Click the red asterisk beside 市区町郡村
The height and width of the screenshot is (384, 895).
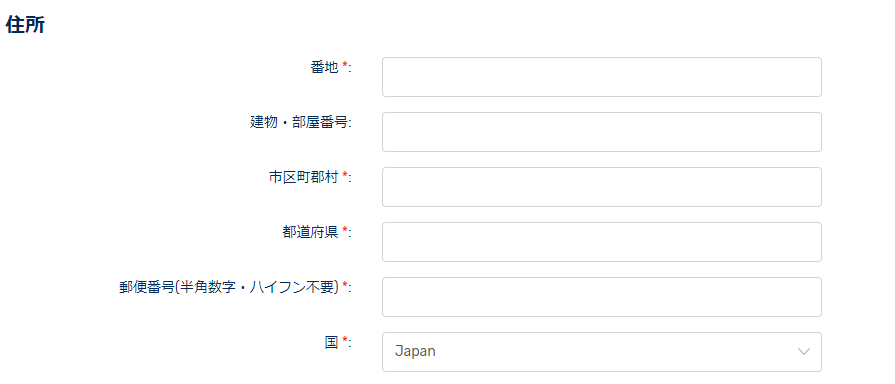pos(345,176)
